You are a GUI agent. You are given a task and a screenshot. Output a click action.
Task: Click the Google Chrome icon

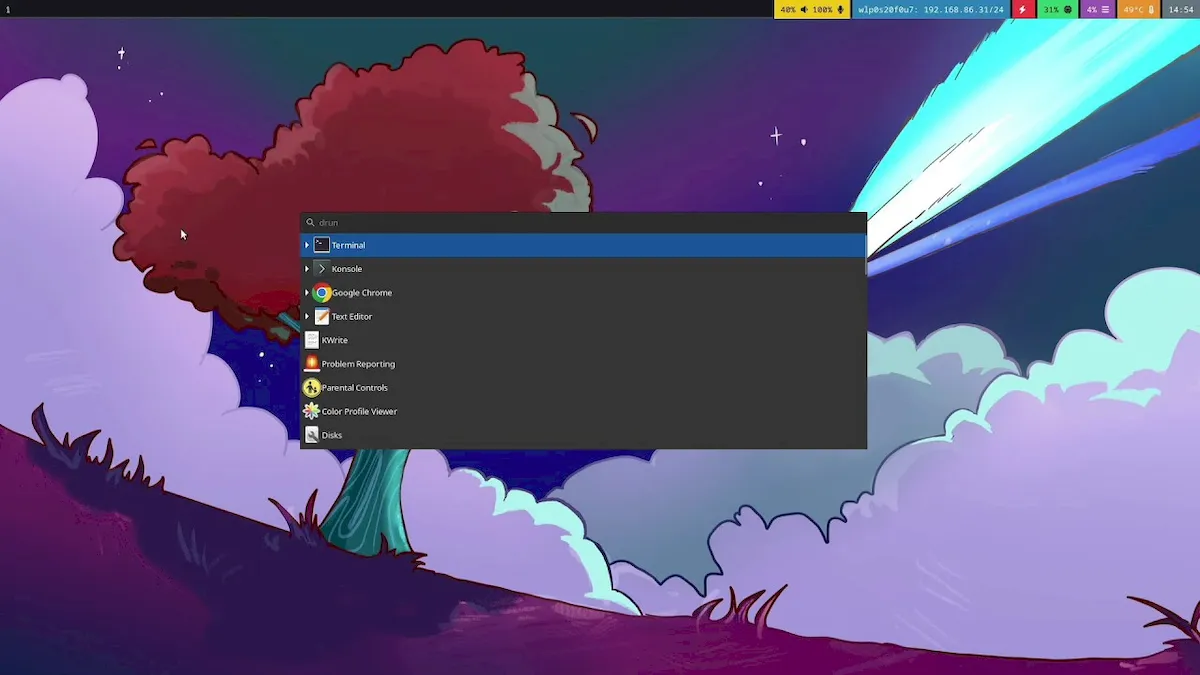[321, 293]
